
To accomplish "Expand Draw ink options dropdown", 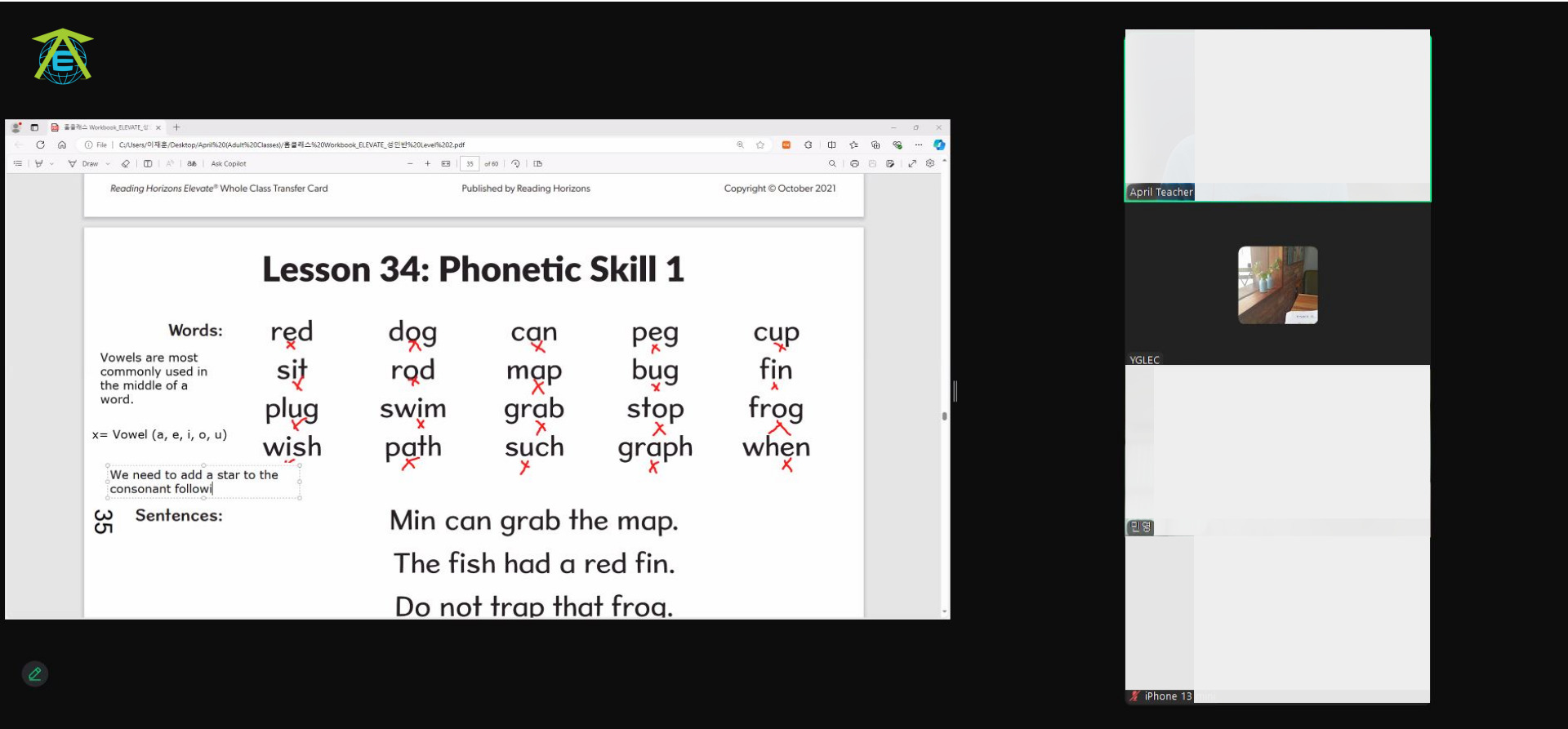I will click(x=108, y=163).
